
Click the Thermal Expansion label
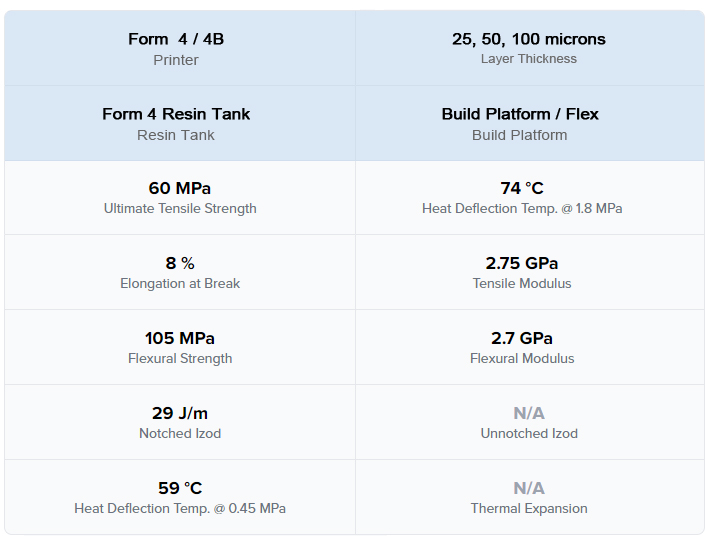tap(529, 509)
